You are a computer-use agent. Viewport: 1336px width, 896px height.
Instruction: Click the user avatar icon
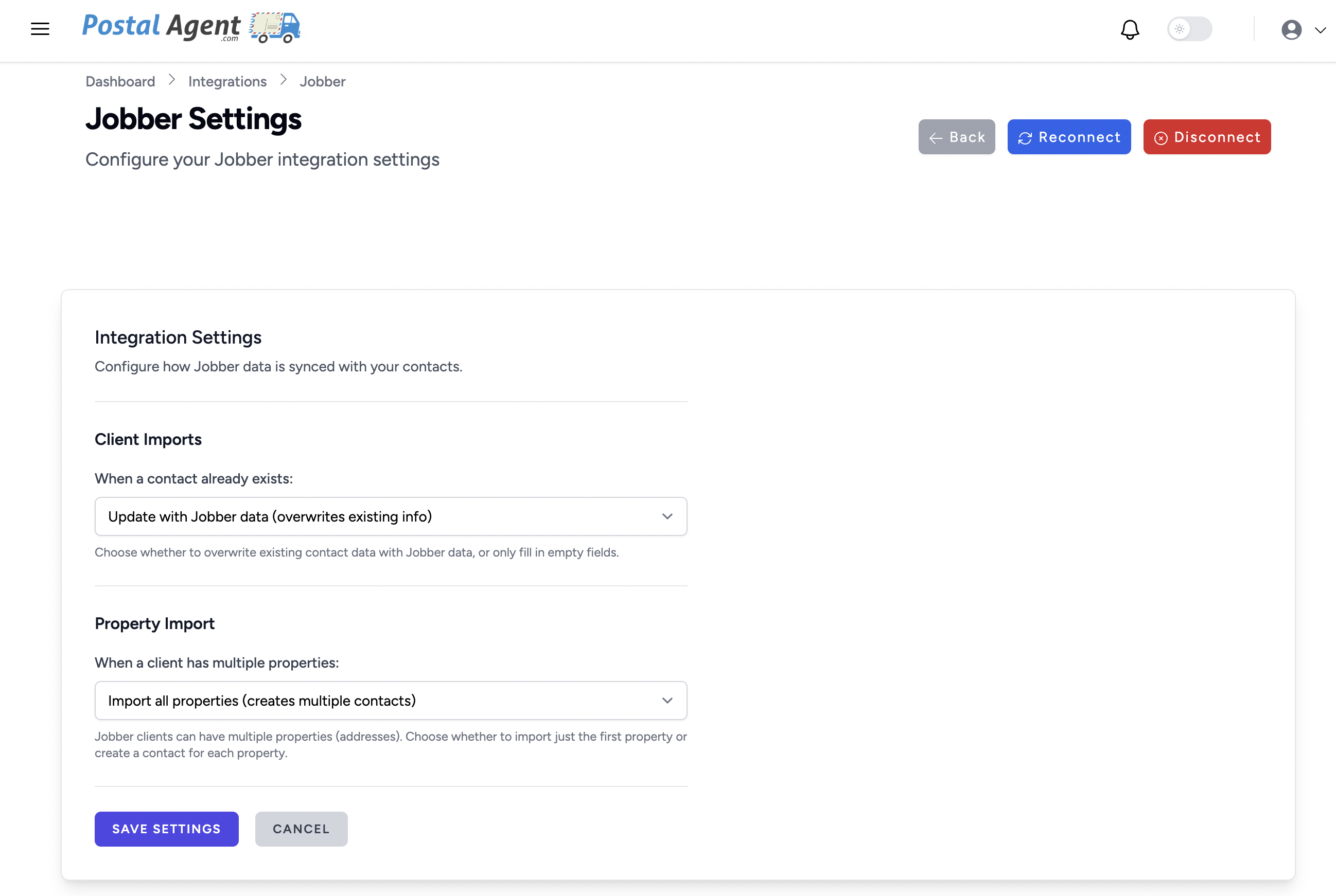[x=1291, y=30]
